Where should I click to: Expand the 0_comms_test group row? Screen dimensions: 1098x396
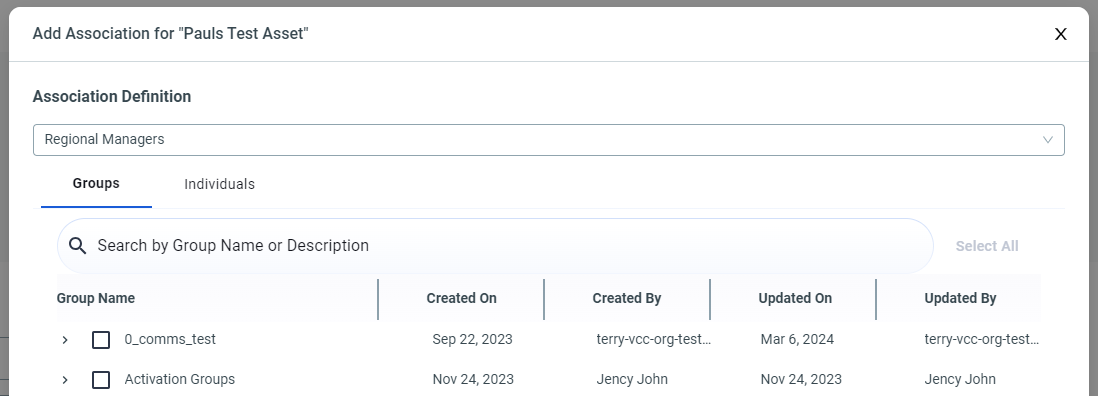pos(65,340)
